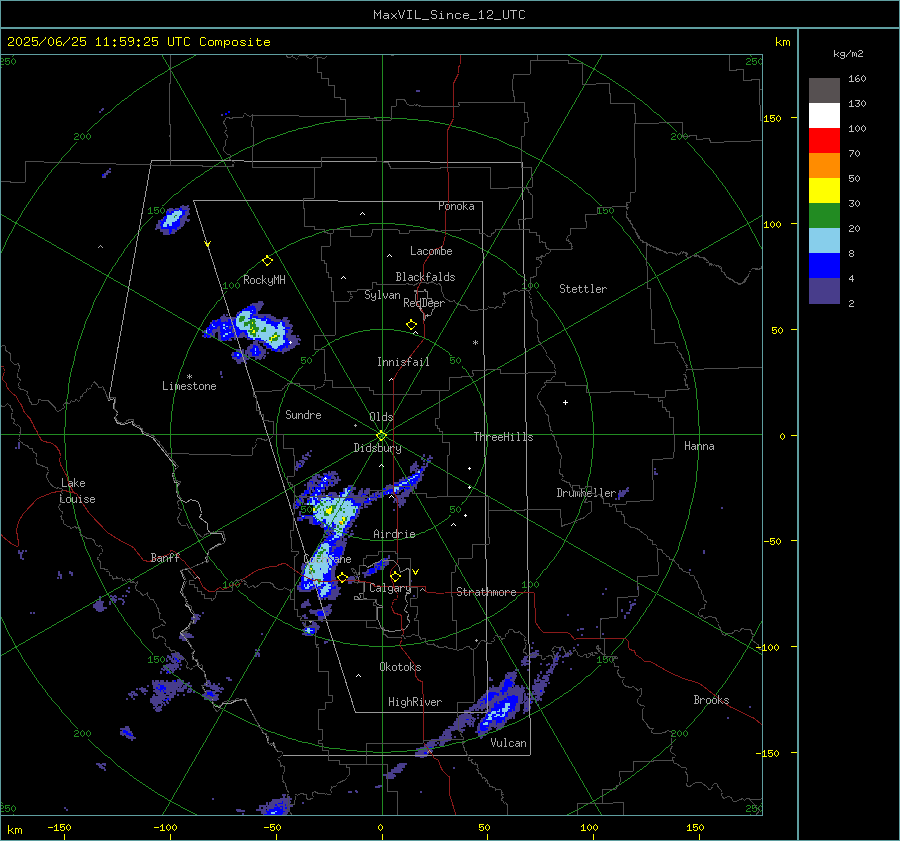
Task: Click the Banff label
Action: [165, 557]
